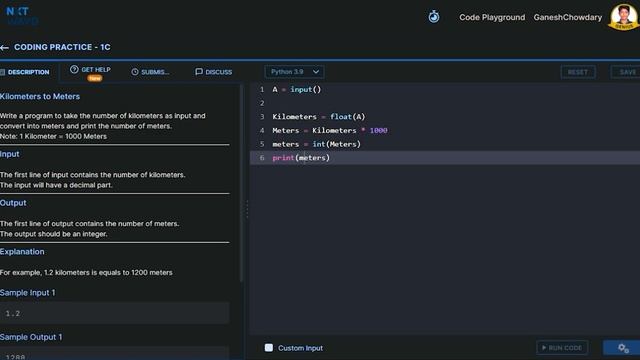Viewport: 640px width, 360px height.
Task: Click the blue gears submit button
Action: click(622, 348)
